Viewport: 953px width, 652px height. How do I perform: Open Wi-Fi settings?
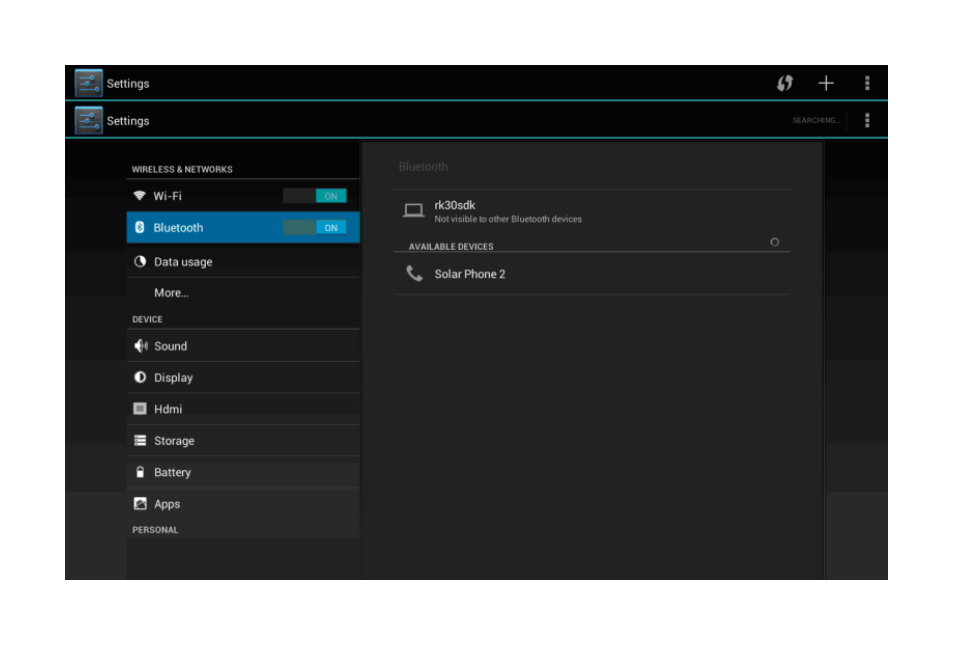243,196
